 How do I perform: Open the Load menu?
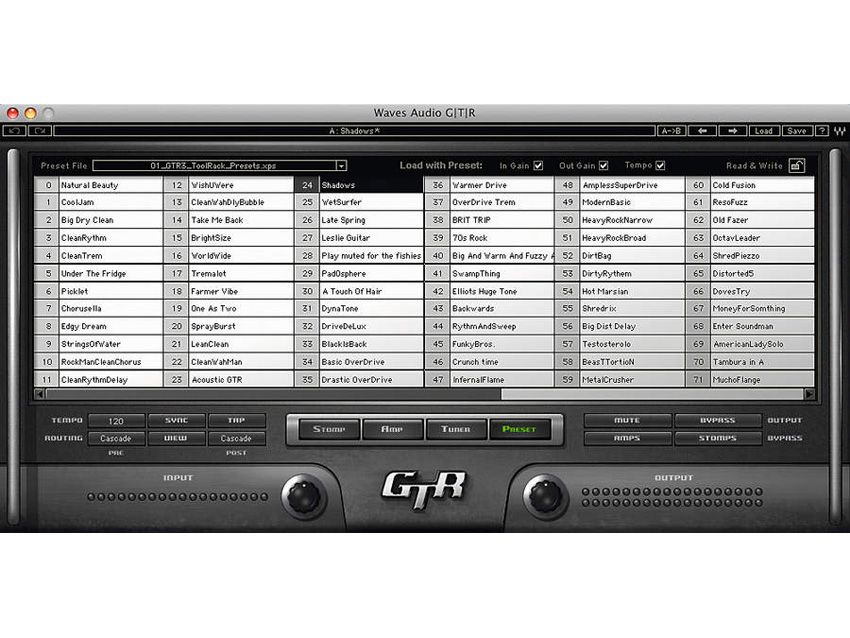pos(764,131)
